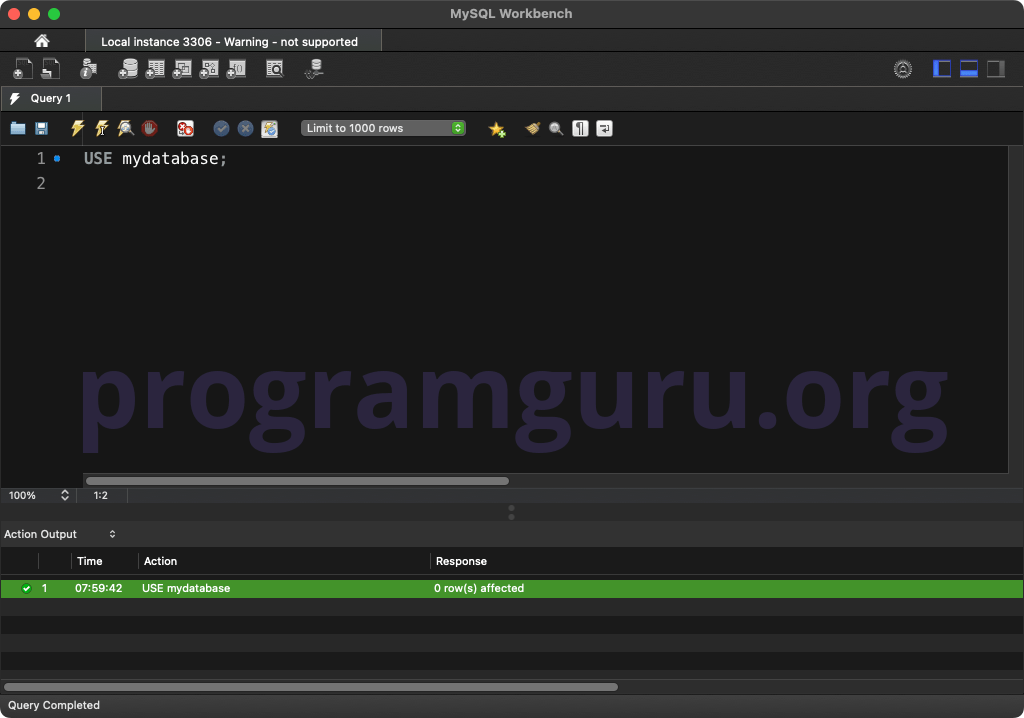Select the Query 1 tab

coord(51,98)
